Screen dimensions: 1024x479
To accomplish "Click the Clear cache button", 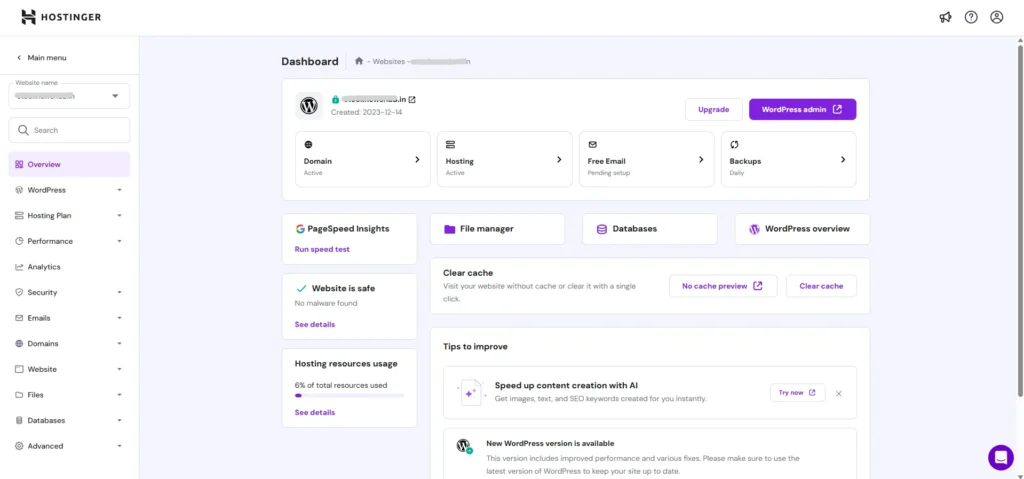I will tap(821, 286).
